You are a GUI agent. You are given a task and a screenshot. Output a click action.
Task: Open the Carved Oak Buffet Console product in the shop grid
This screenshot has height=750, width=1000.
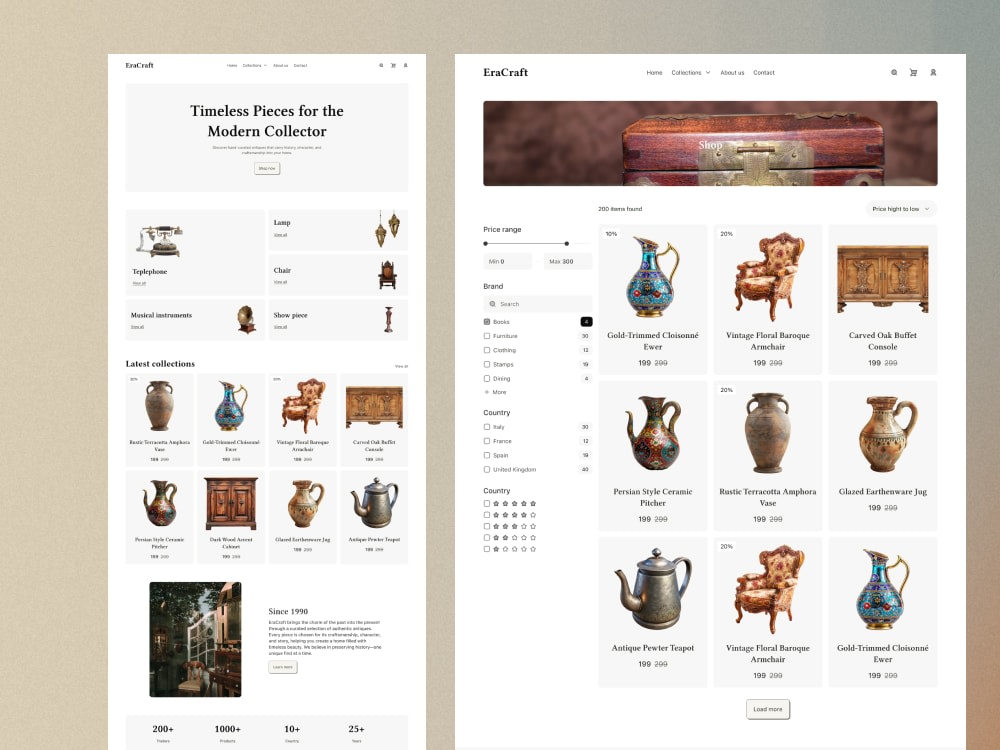pyautogui.click(x=883, y=299)
